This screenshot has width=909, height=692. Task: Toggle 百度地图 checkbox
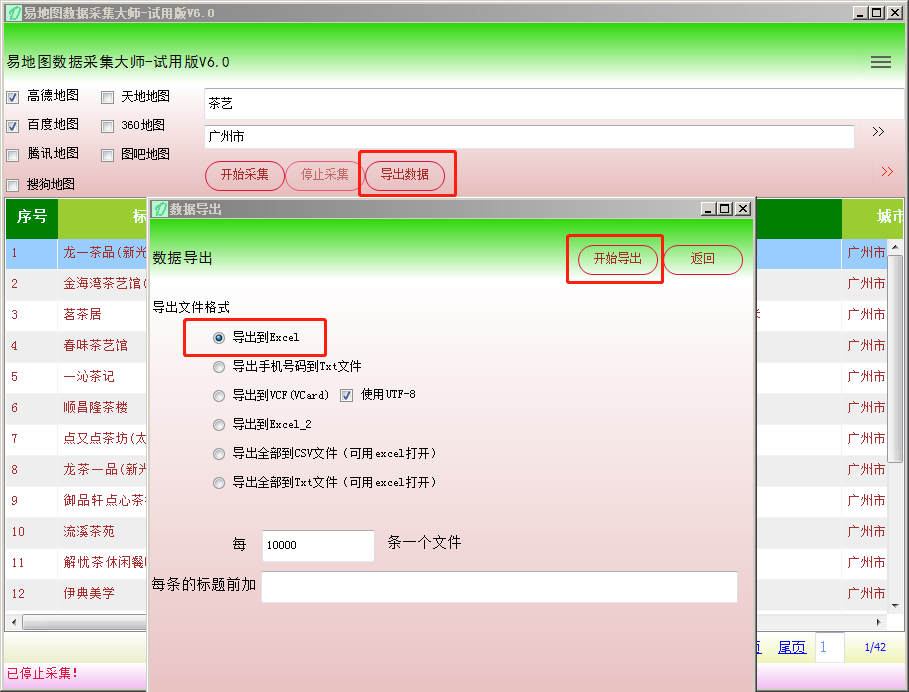tap(13, 126)
